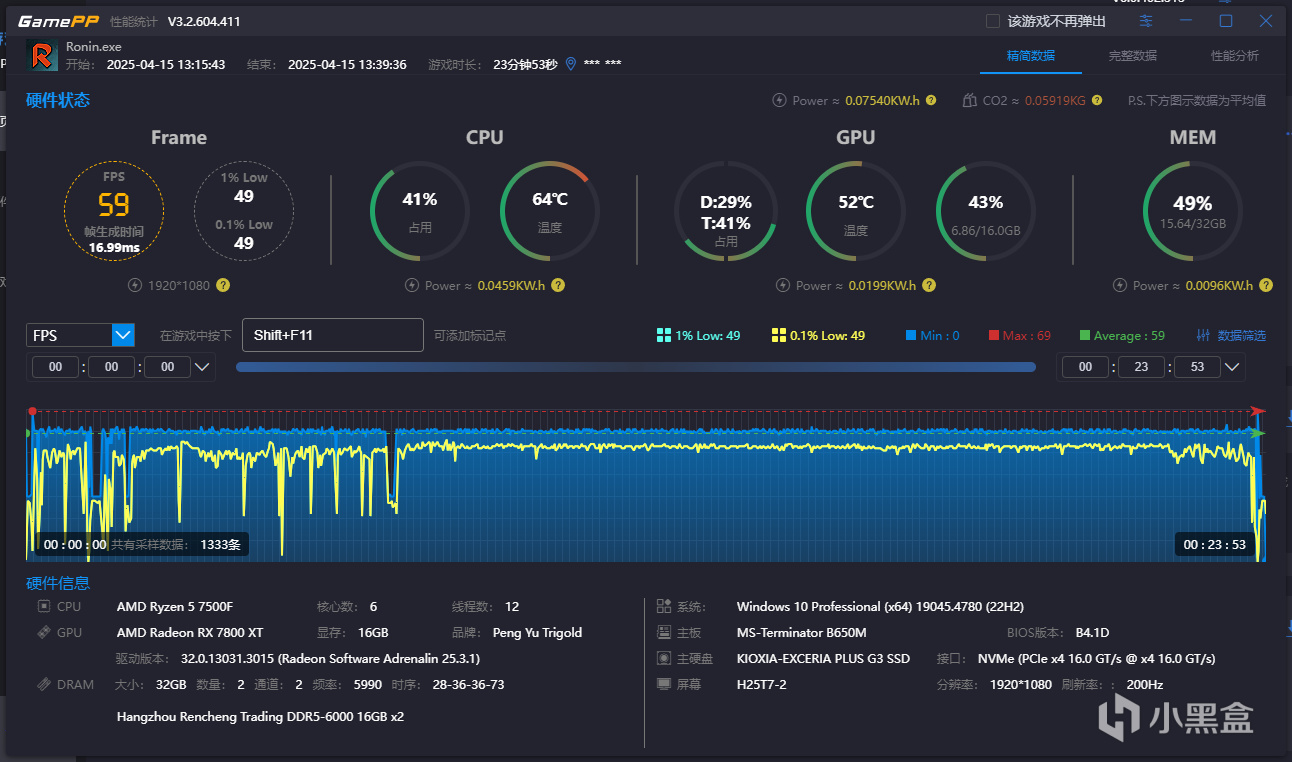The width and height of the screenshot is (1292, 762).
Task: Click the time range slider bar
Action: pyautogui.click(x=635, y=367)
